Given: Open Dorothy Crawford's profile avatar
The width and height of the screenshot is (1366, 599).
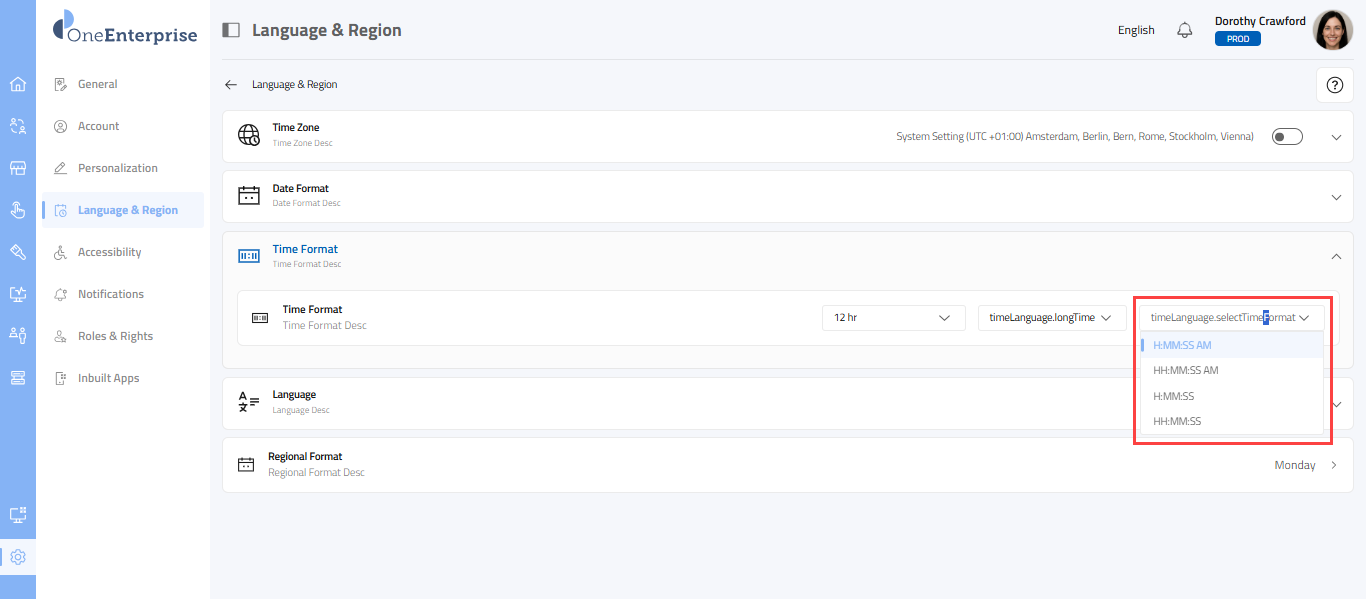Looking at the screenshot, I should 1332,30.
